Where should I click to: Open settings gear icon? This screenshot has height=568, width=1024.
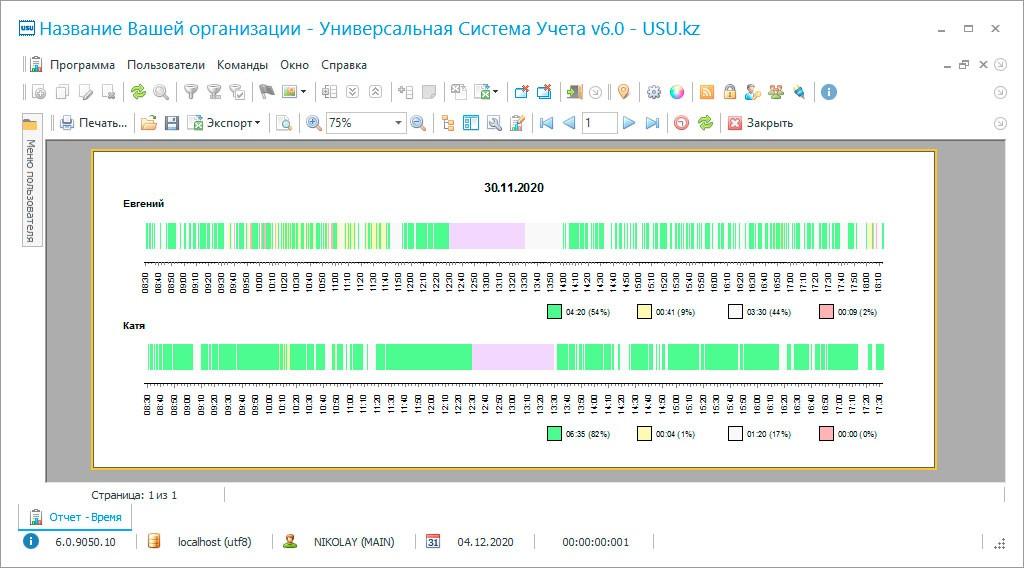pyautogui.click(x=654, y=92)
